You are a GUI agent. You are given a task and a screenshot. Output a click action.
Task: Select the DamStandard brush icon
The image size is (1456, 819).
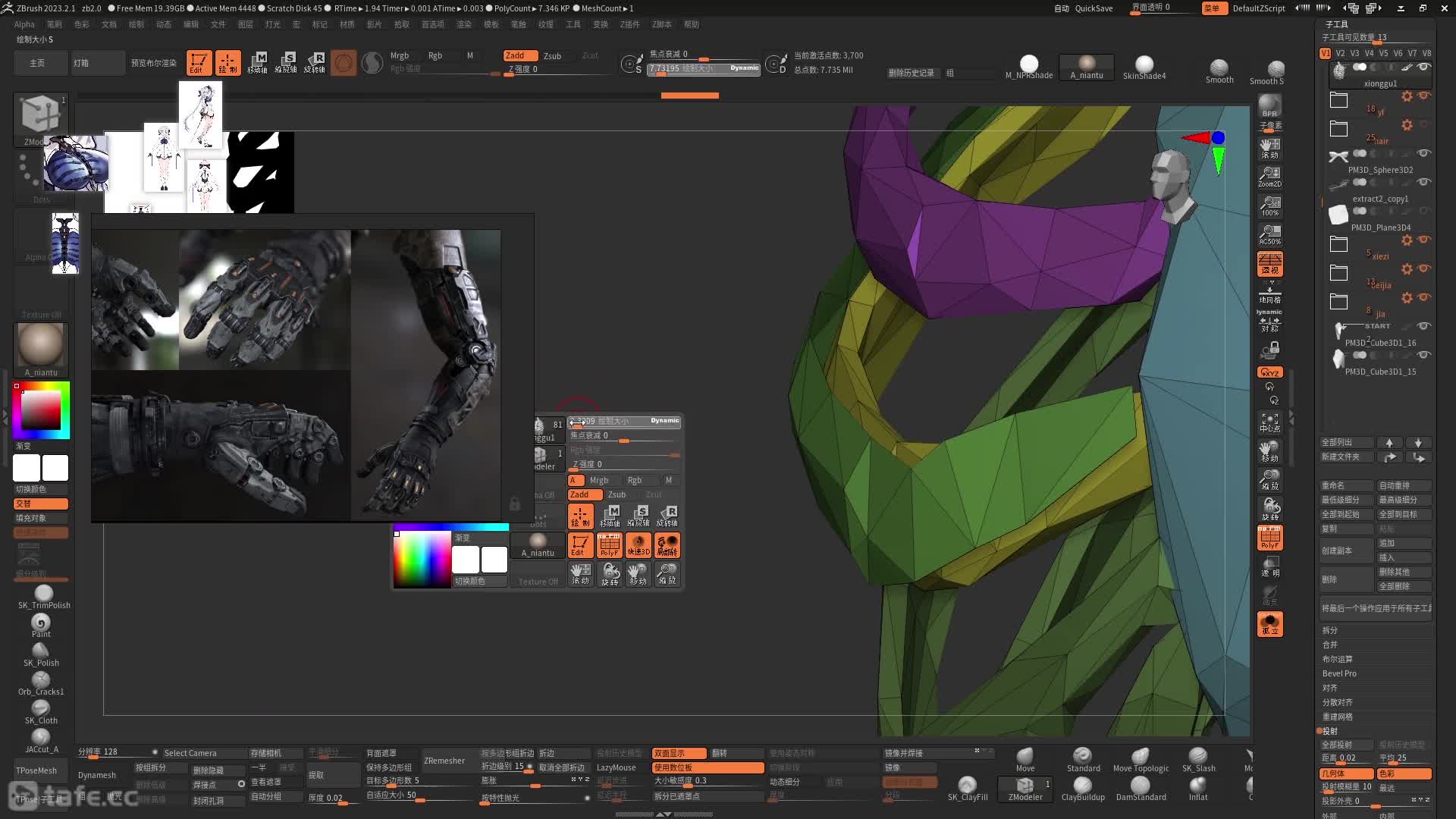pyautogui.click(x=1141, y=789)
